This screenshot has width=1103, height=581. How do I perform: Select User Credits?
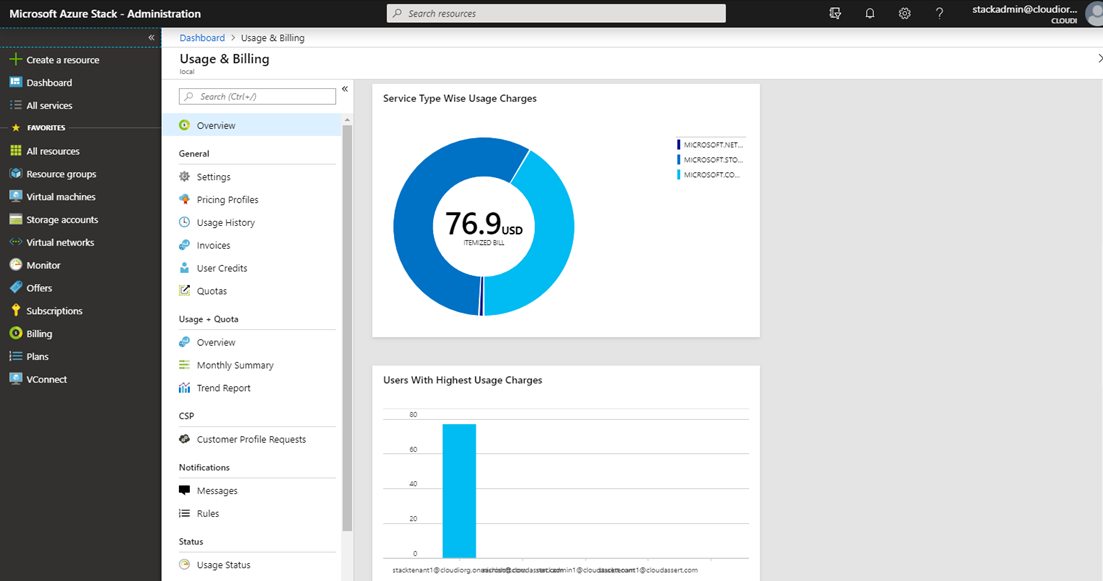[222, 268]
